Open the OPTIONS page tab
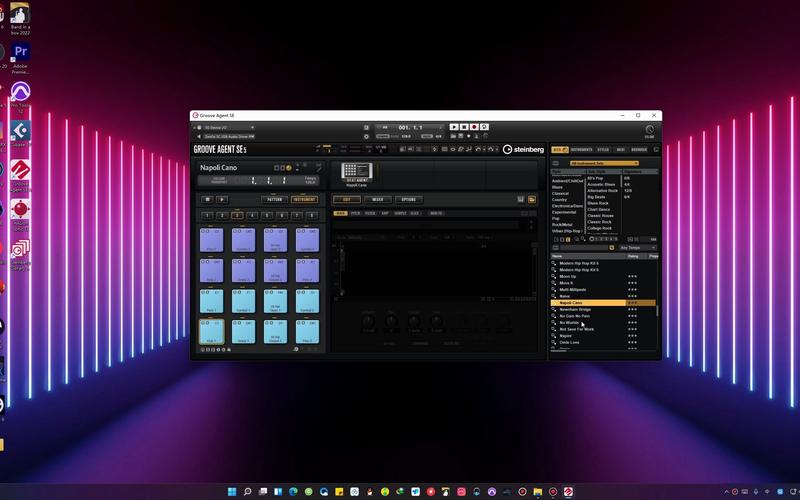 pyautogui.click(x=409, y=199)
